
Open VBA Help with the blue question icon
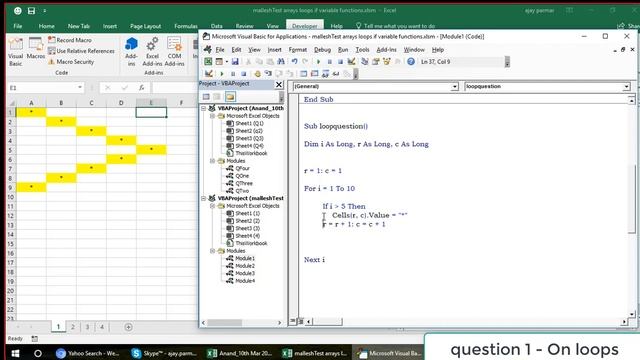click(411, 62)
